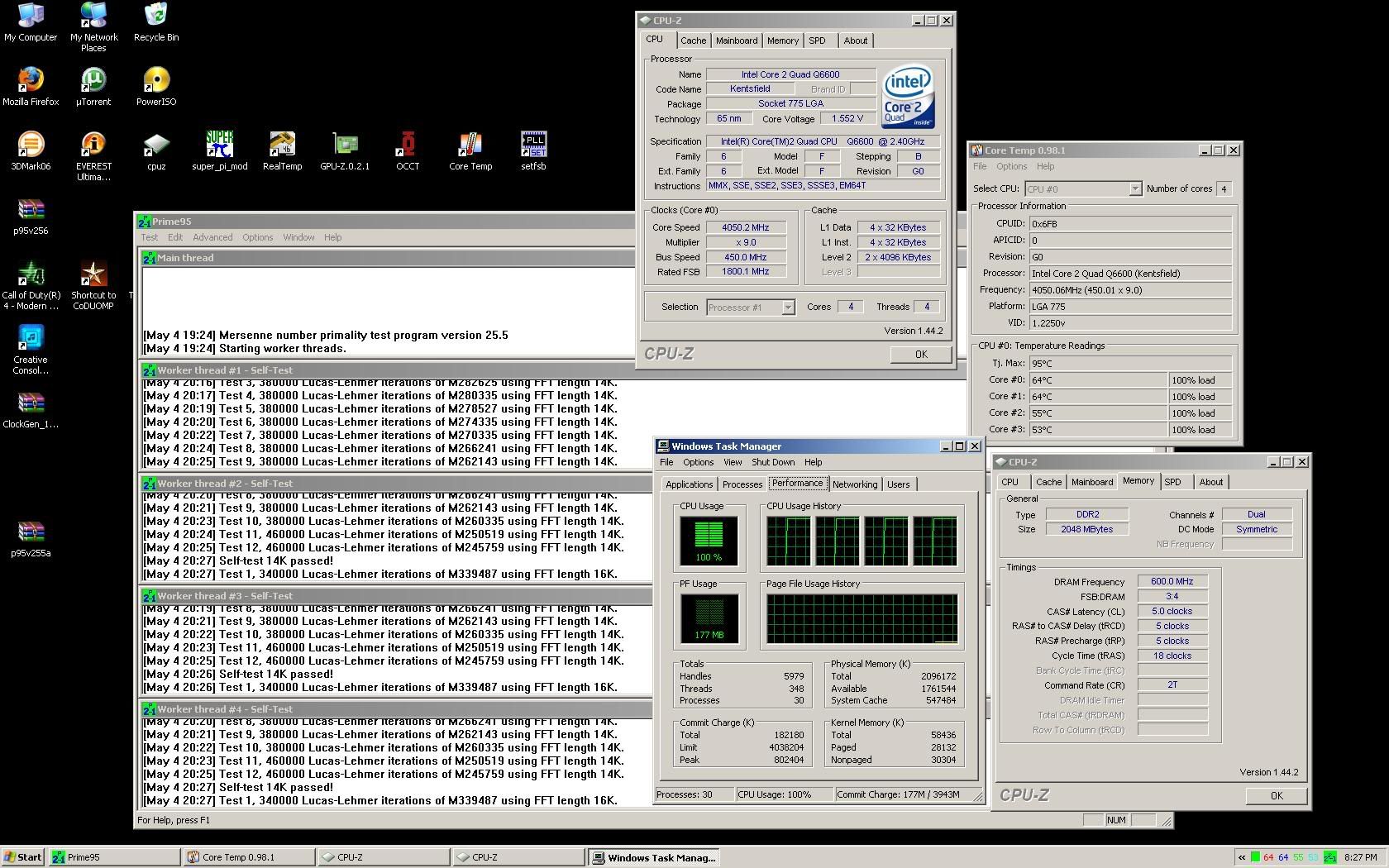This screenshot has height=868, width=1389.
Task: Open Prime95 Options menu
Action: click(x=257, y=237)
